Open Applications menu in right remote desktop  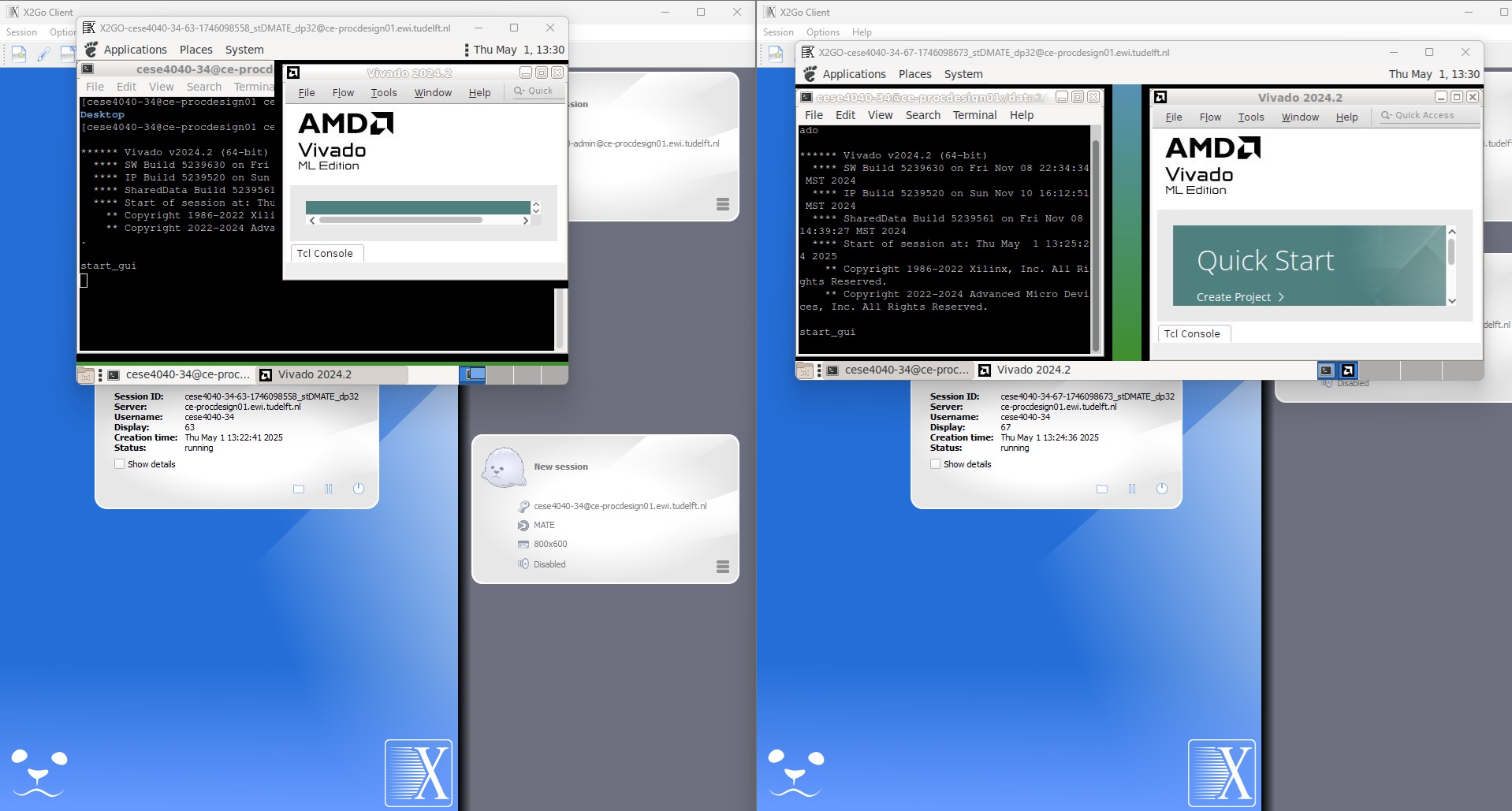coord(854,74)
